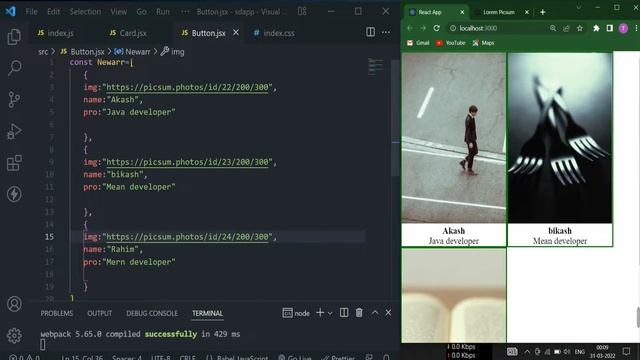
Task: Open a new browser tab
Action: pyautogui.click(x=542, y=12)
